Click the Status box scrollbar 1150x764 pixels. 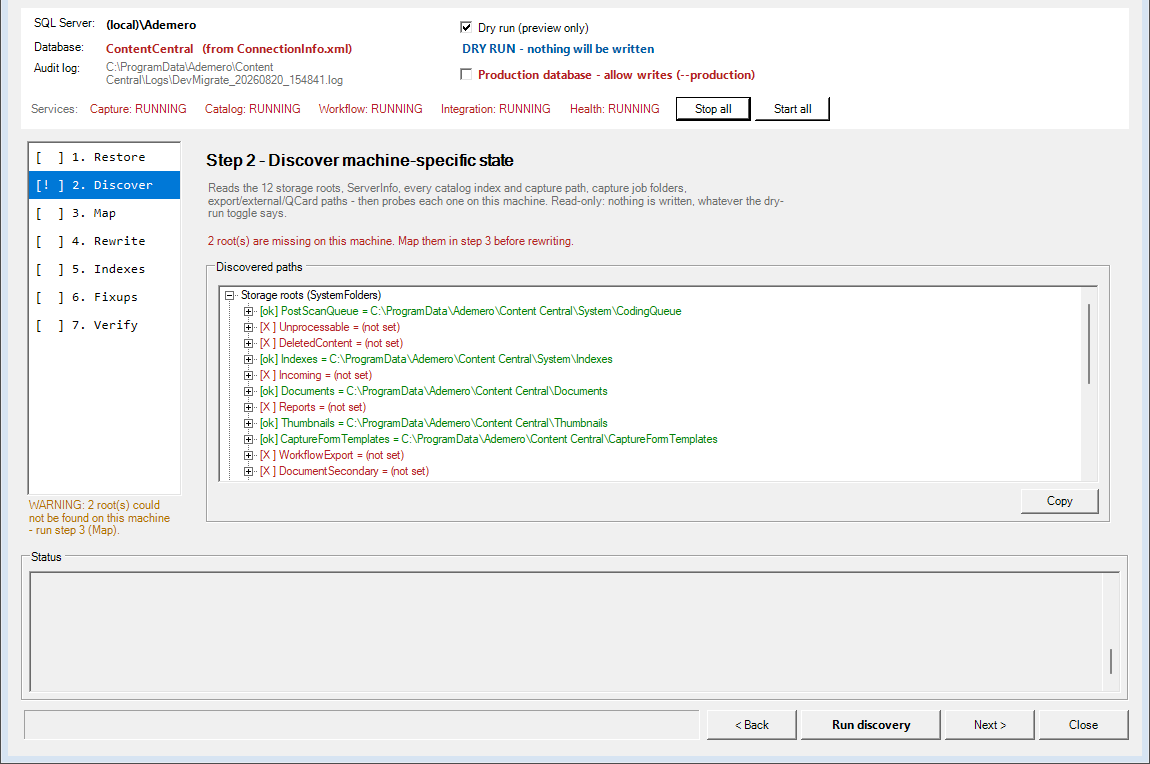pos(1110,661)
